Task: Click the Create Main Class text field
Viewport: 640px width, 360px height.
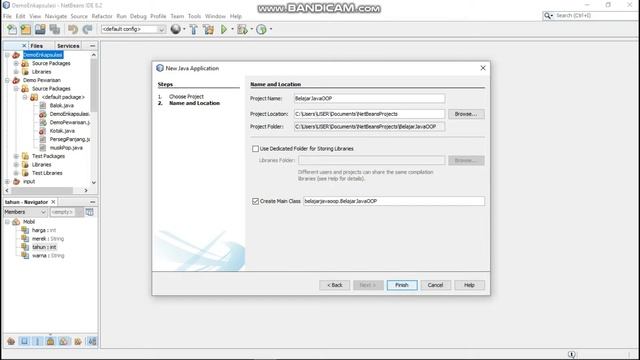Action: (x=394, y=201)
